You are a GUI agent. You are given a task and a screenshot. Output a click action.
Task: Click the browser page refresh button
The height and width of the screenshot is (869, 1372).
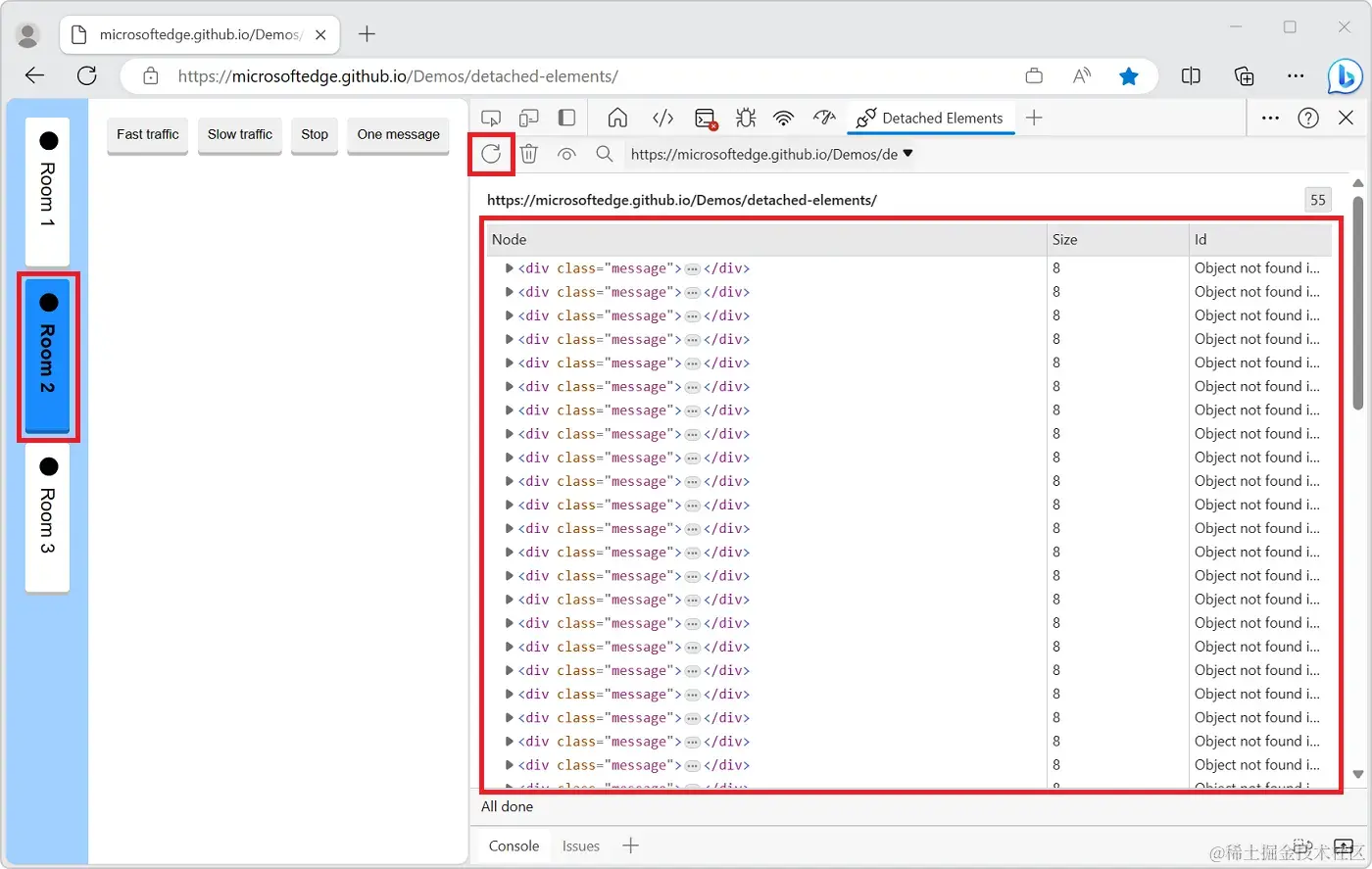87,76
